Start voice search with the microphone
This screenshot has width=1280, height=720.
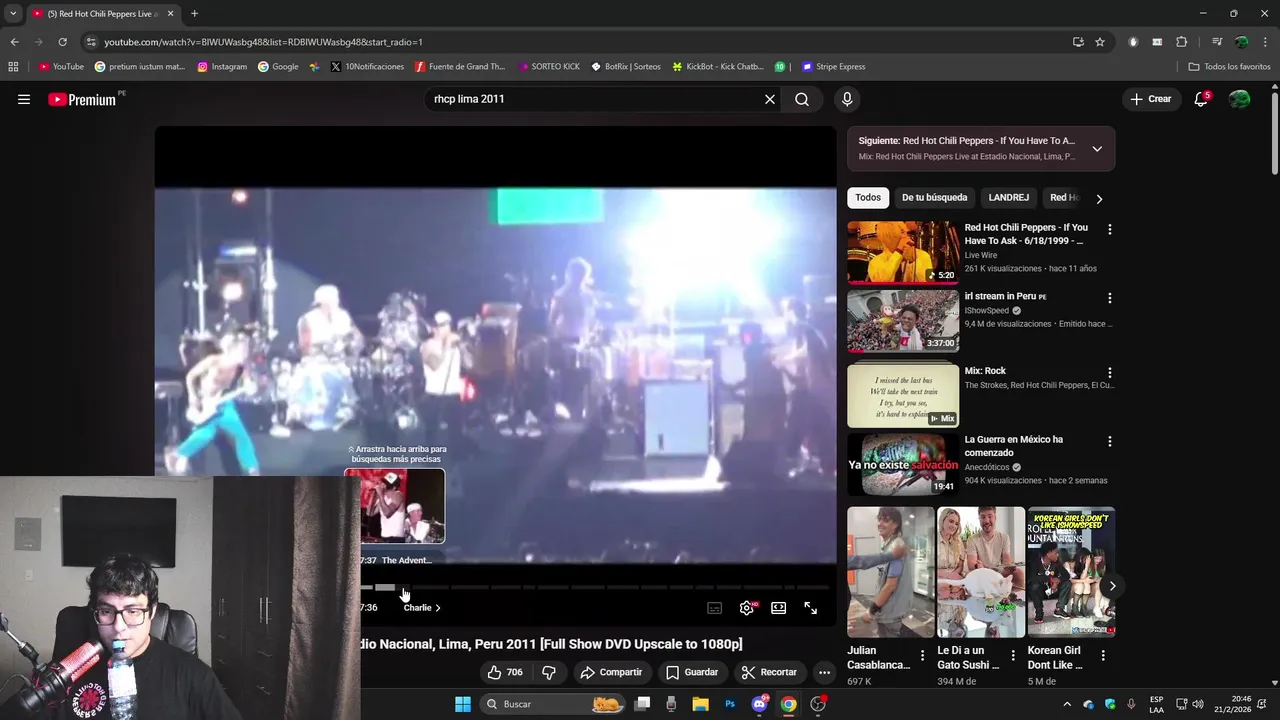pos(847,99)
